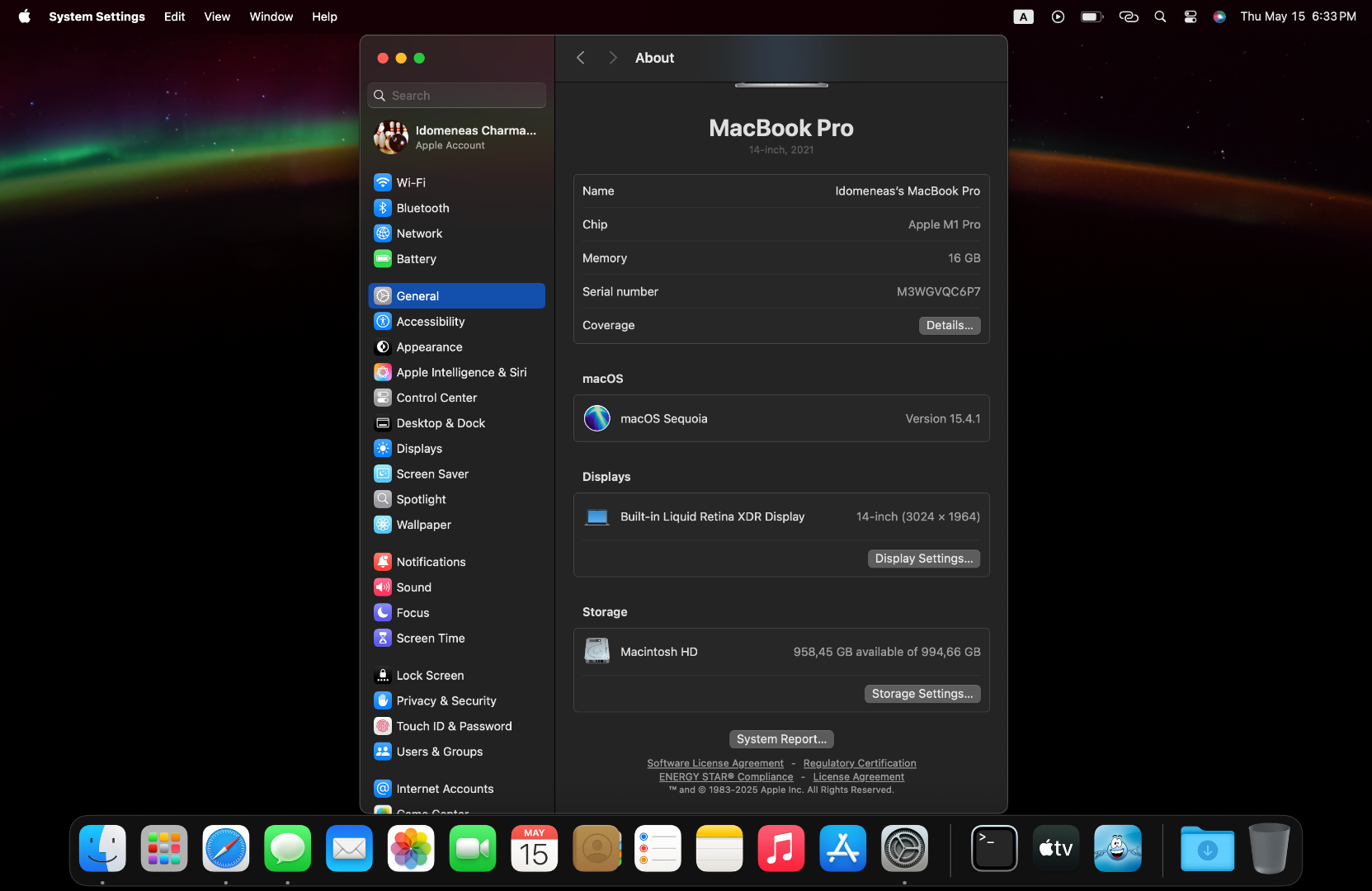
Task: Open Sound settings
Action: (x=456, y=587)
